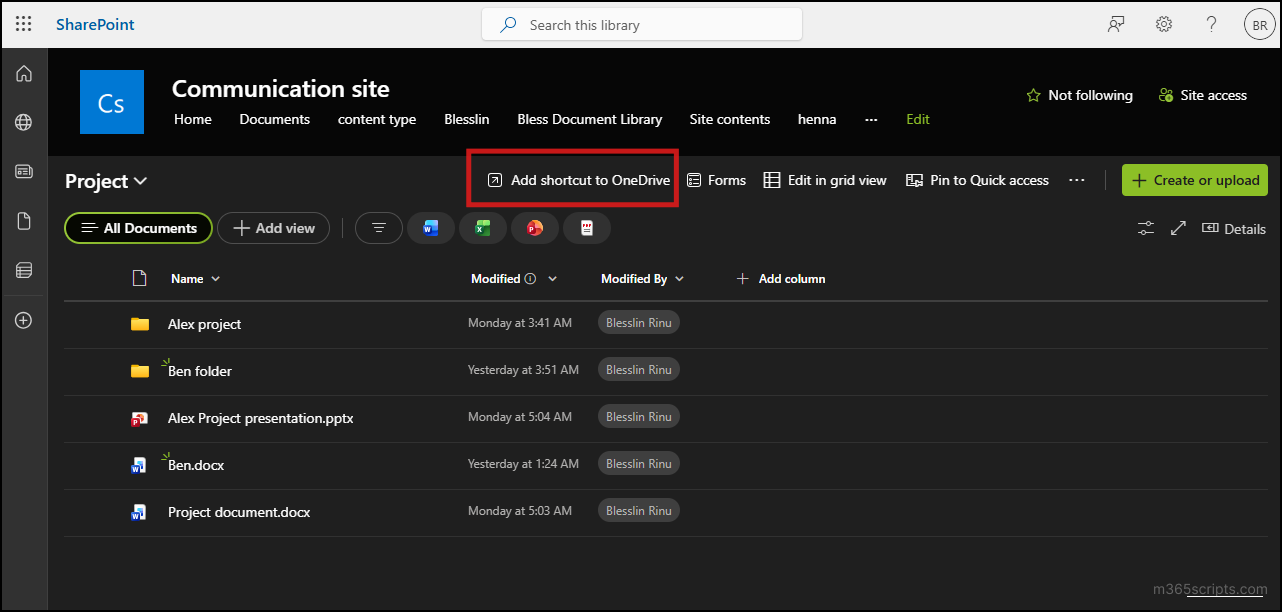1282x612 pixels.
Task: Create a new Word document from the toolbar
Action: pos(431,228)
